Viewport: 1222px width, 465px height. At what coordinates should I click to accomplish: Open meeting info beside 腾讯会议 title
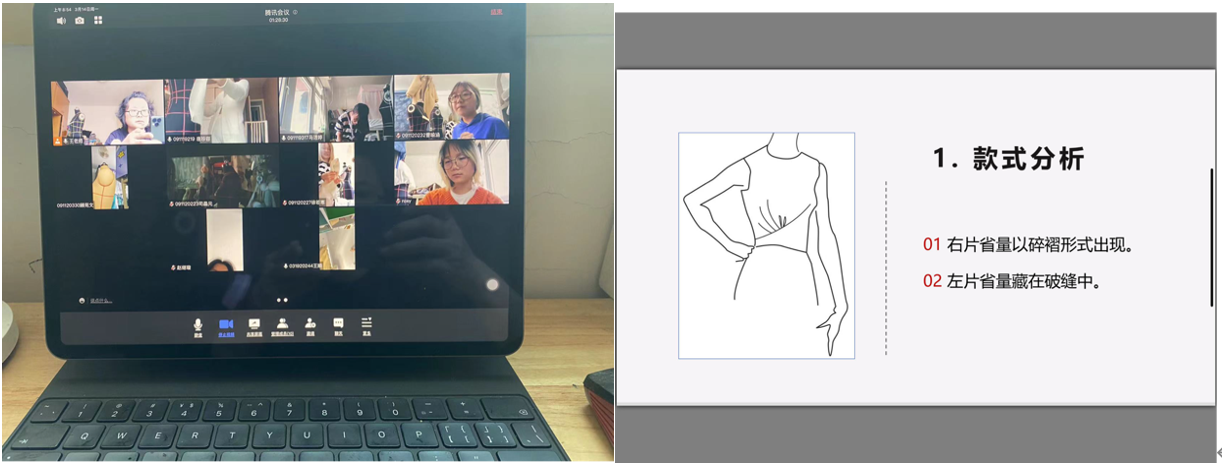pyautogui.click(x=294, y=13)
